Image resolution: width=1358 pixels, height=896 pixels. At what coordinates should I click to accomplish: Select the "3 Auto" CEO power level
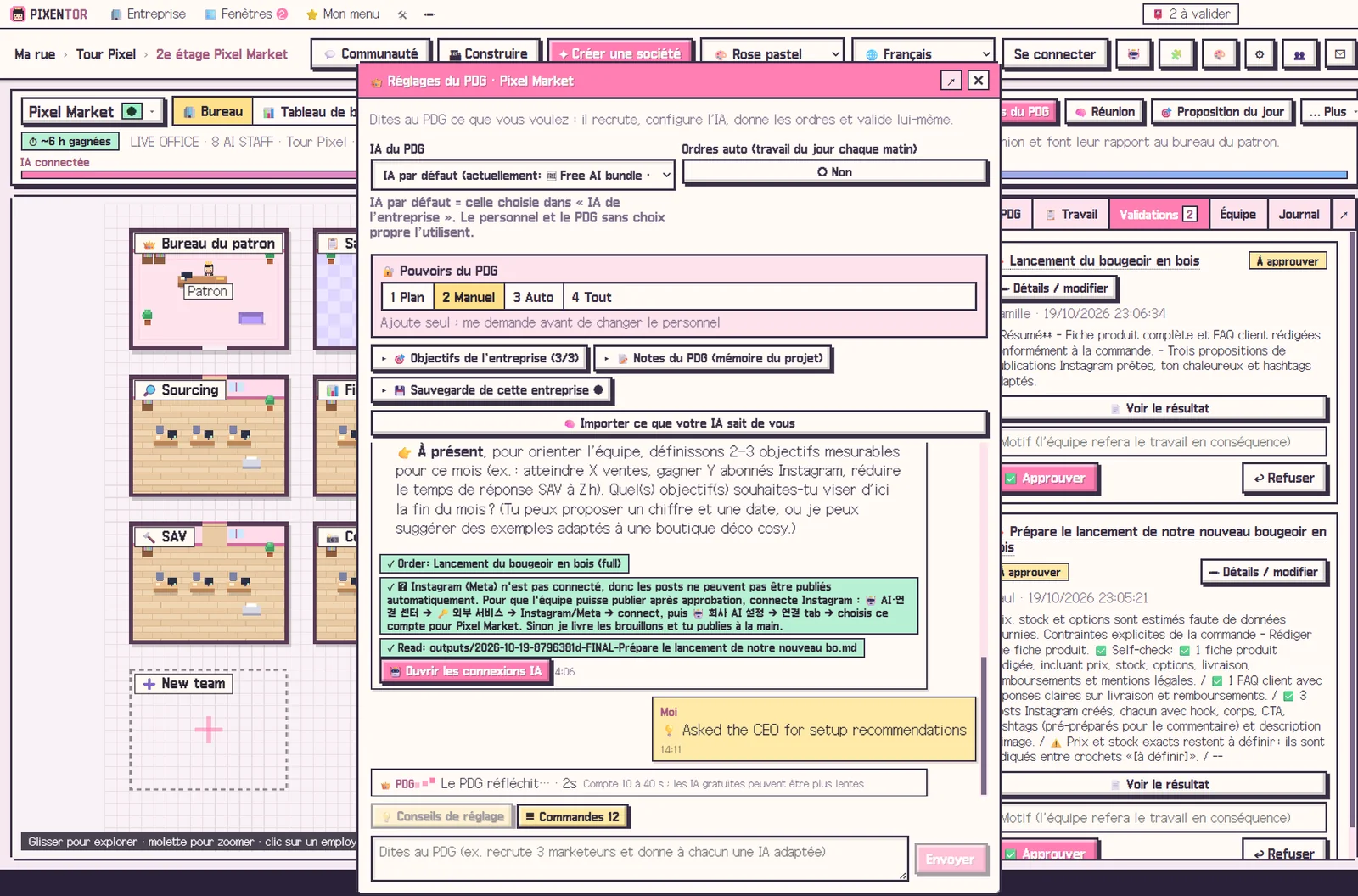pyautogui.click(x=533, y=297)
